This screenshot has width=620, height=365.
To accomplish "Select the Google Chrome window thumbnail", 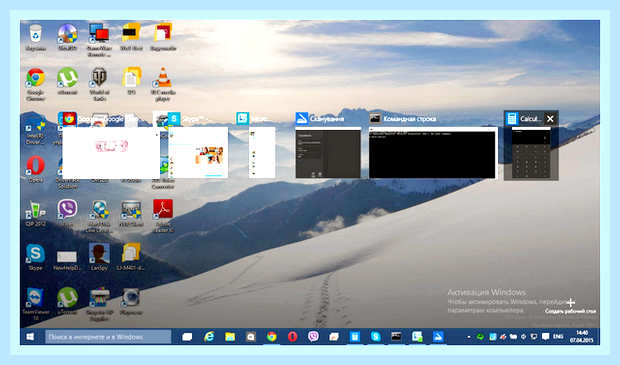I will [111, 153].
